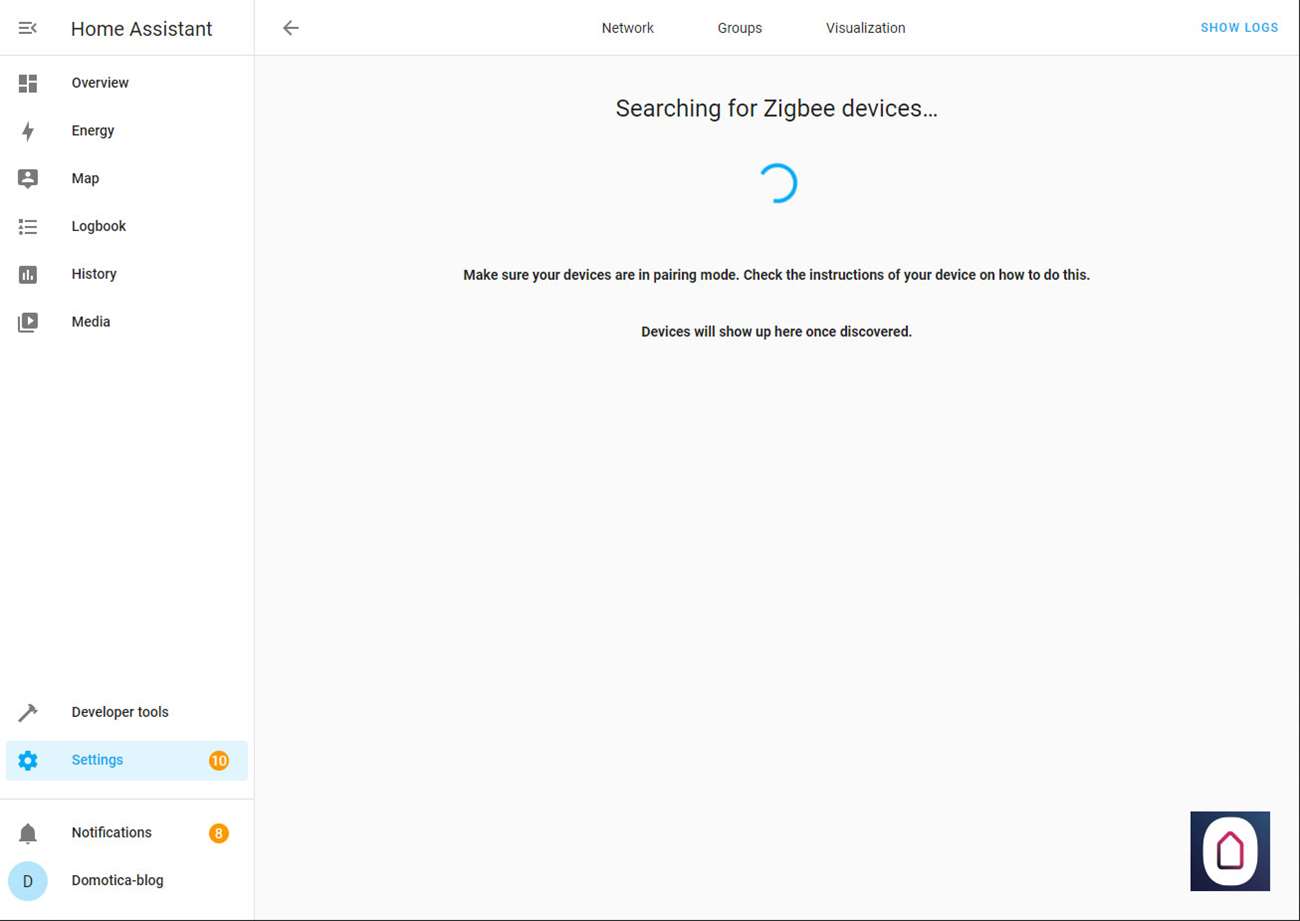
Task: Open the Overview menu item
Action: coord(127,83)
